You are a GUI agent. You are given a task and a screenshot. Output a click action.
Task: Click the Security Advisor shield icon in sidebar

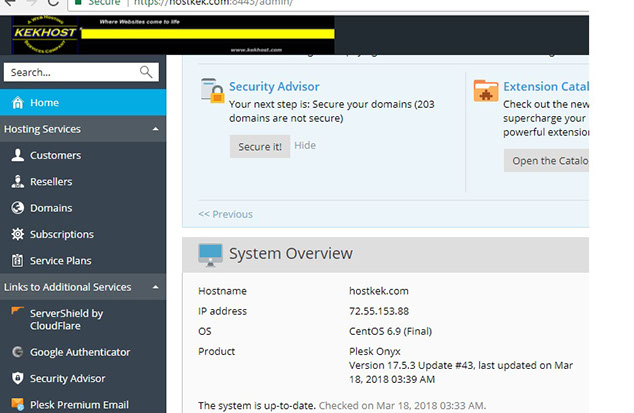pos(17,379)
